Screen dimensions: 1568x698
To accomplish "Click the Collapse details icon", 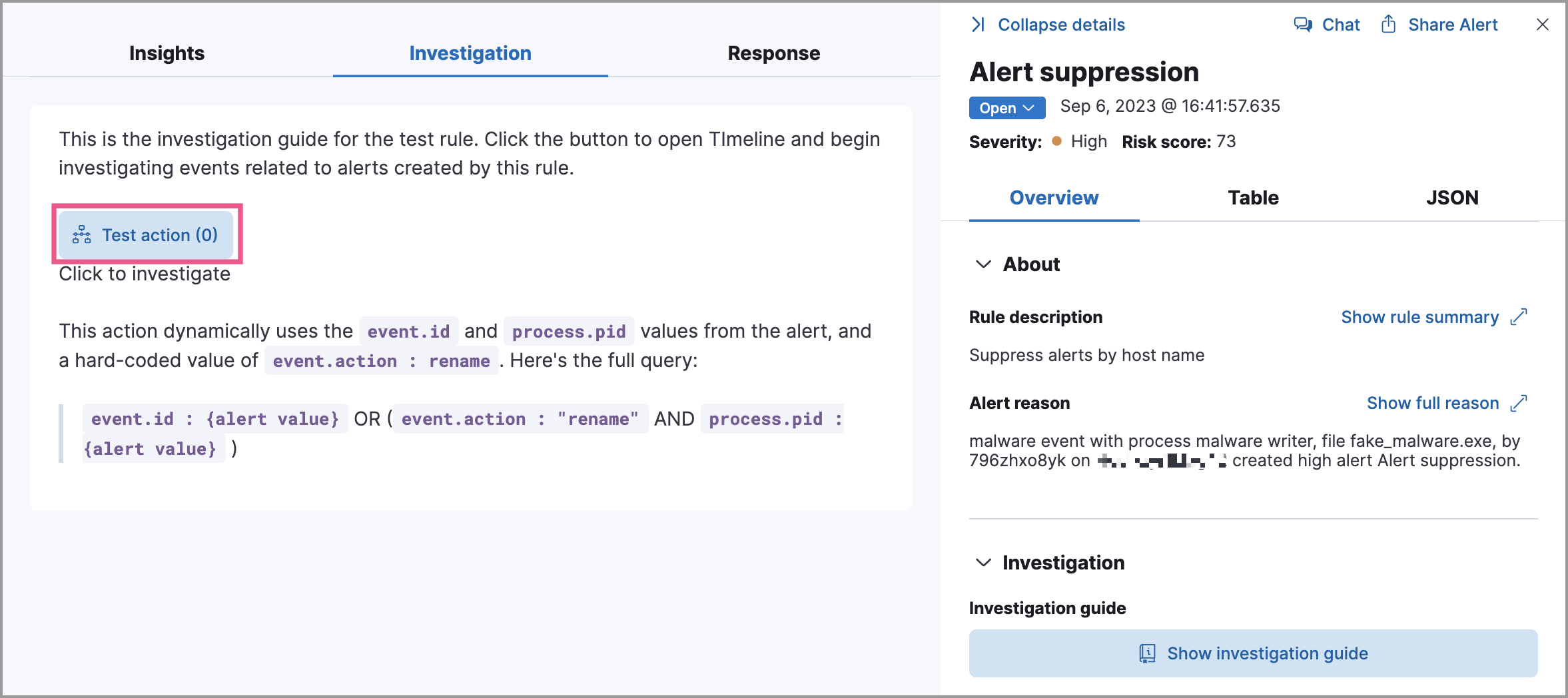I will (x=979, y=25).
